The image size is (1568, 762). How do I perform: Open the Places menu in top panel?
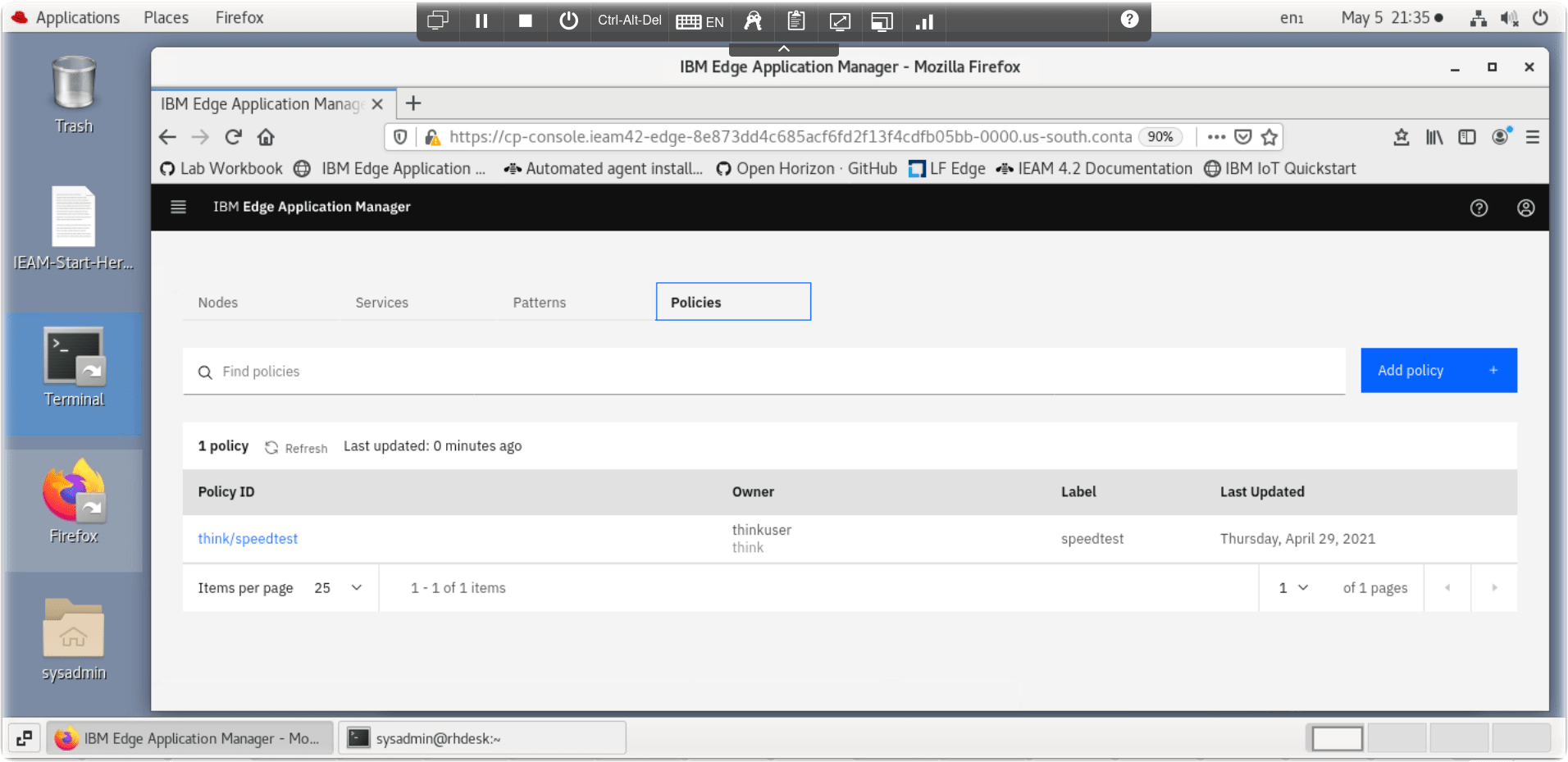[166, 18]
